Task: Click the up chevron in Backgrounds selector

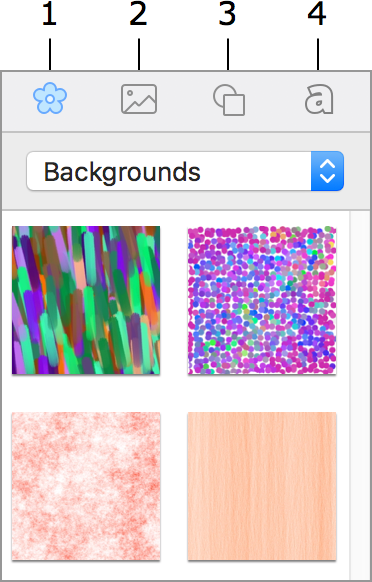Action: (327, 163)
